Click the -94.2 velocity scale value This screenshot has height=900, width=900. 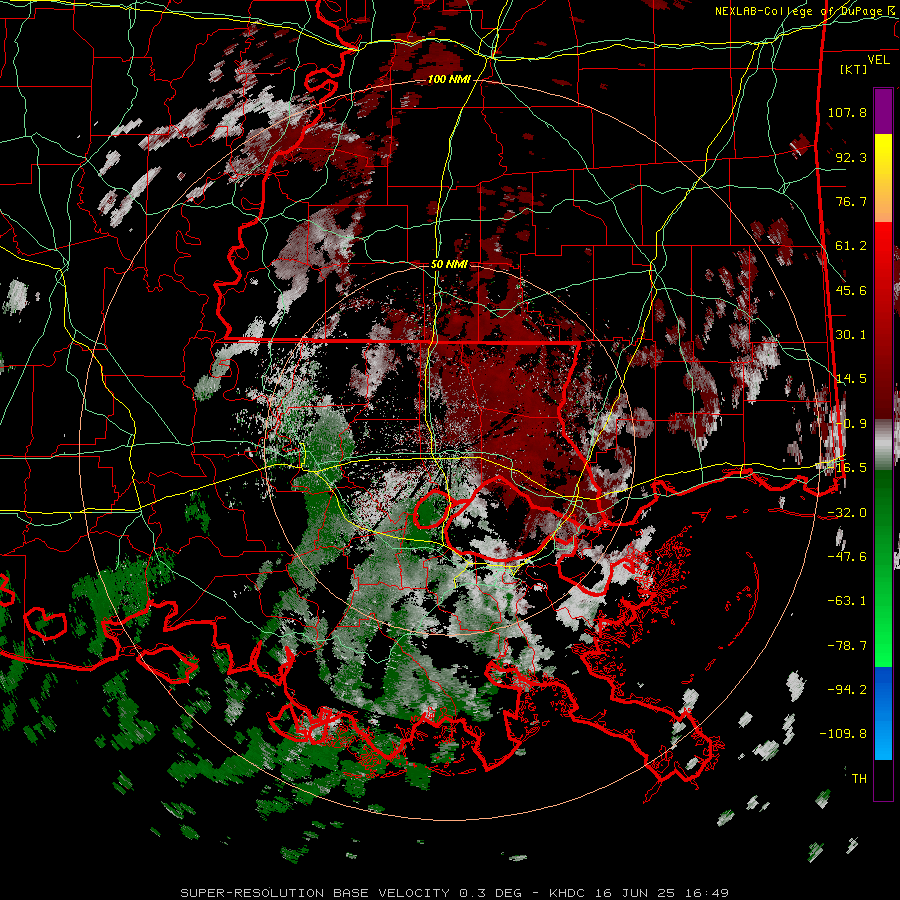847,689
